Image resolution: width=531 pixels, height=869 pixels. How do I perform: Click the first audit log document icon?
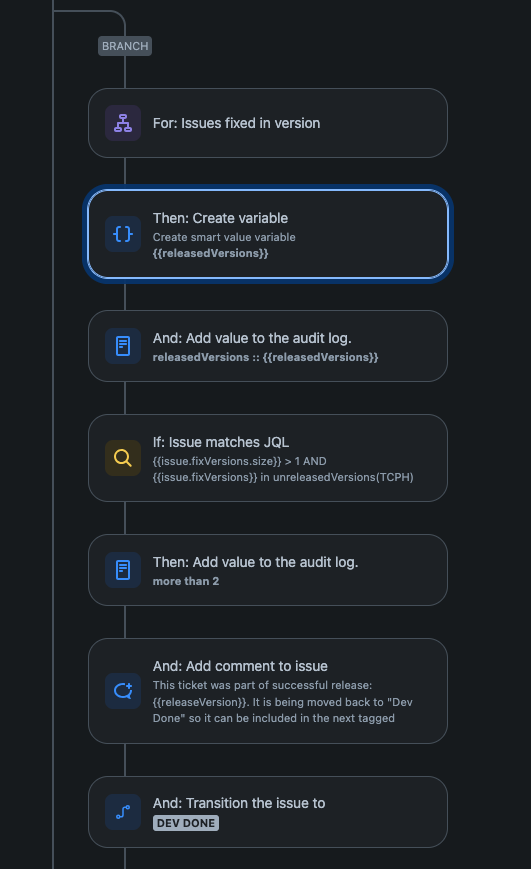[x=123, y=346]
